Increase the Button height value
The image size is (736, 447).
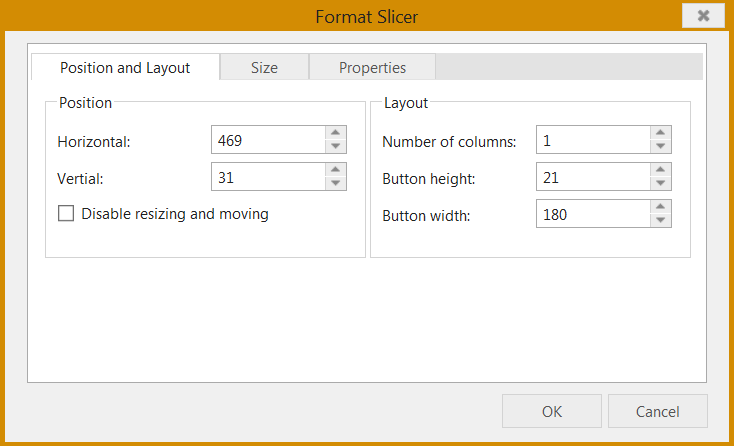point(660,170)
